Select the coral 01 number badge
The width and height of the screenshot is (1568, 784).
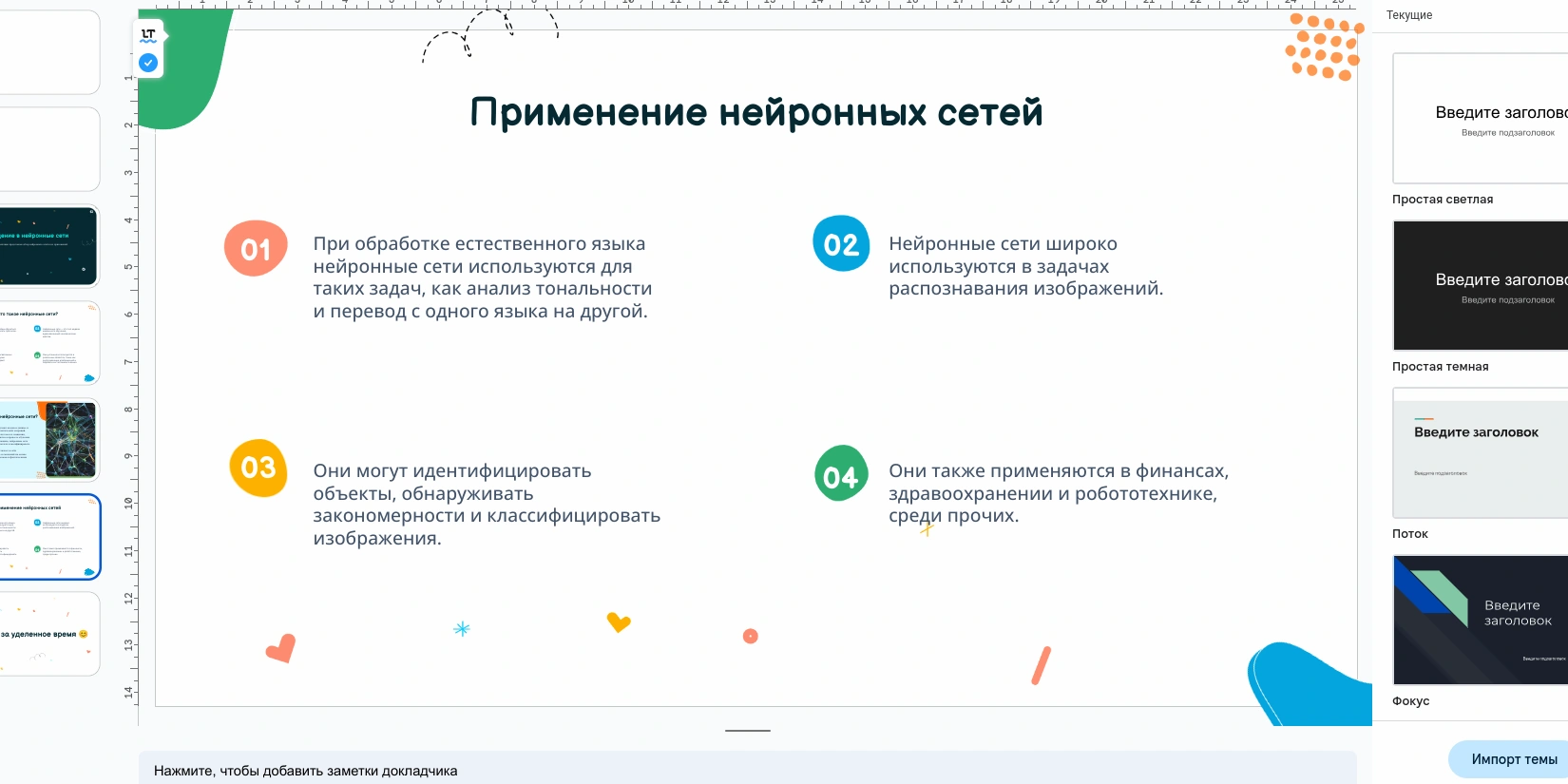coord(256,249)
